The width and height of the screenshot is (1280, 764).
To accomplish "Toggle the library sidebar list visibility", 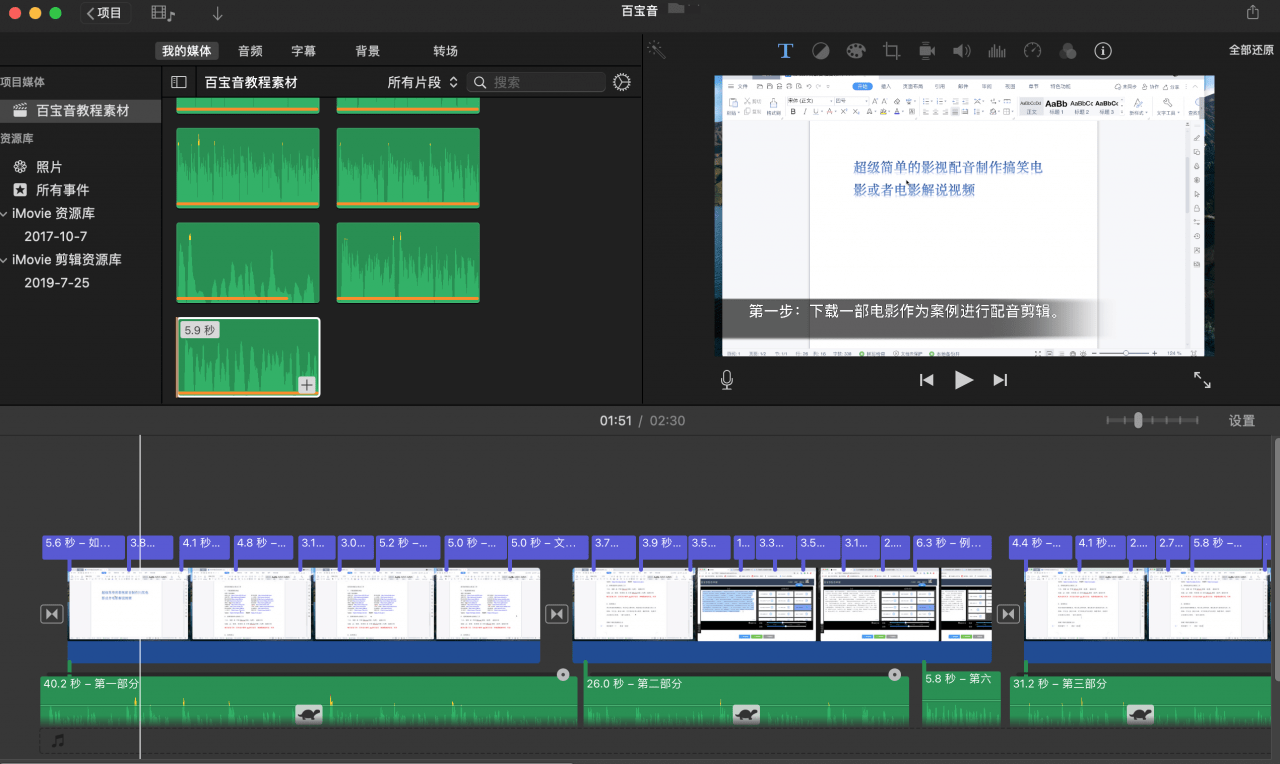I will 179,82.
